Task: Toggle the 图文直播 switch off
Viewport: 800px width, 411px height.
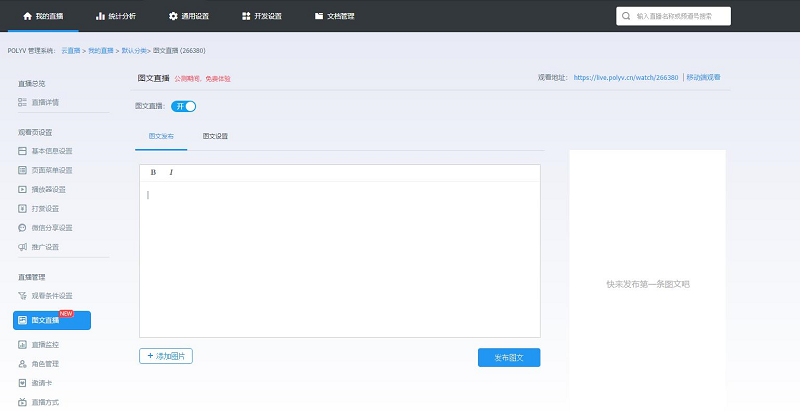Action: [184, 106]
